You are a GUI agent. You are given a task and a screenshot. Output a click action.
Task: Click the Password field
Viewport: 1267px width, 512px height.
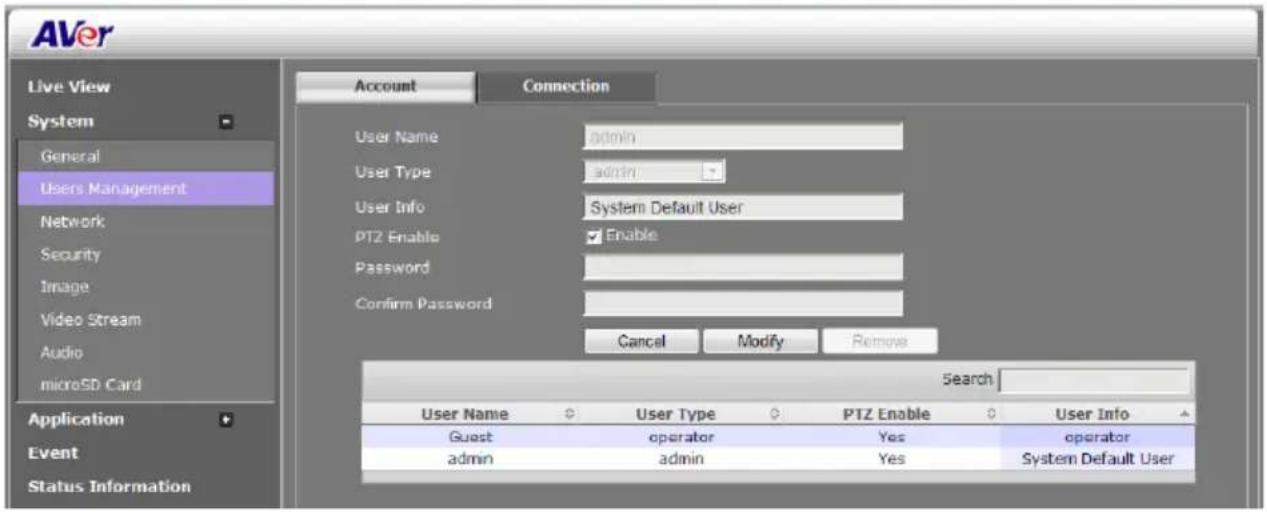point(743,267)
